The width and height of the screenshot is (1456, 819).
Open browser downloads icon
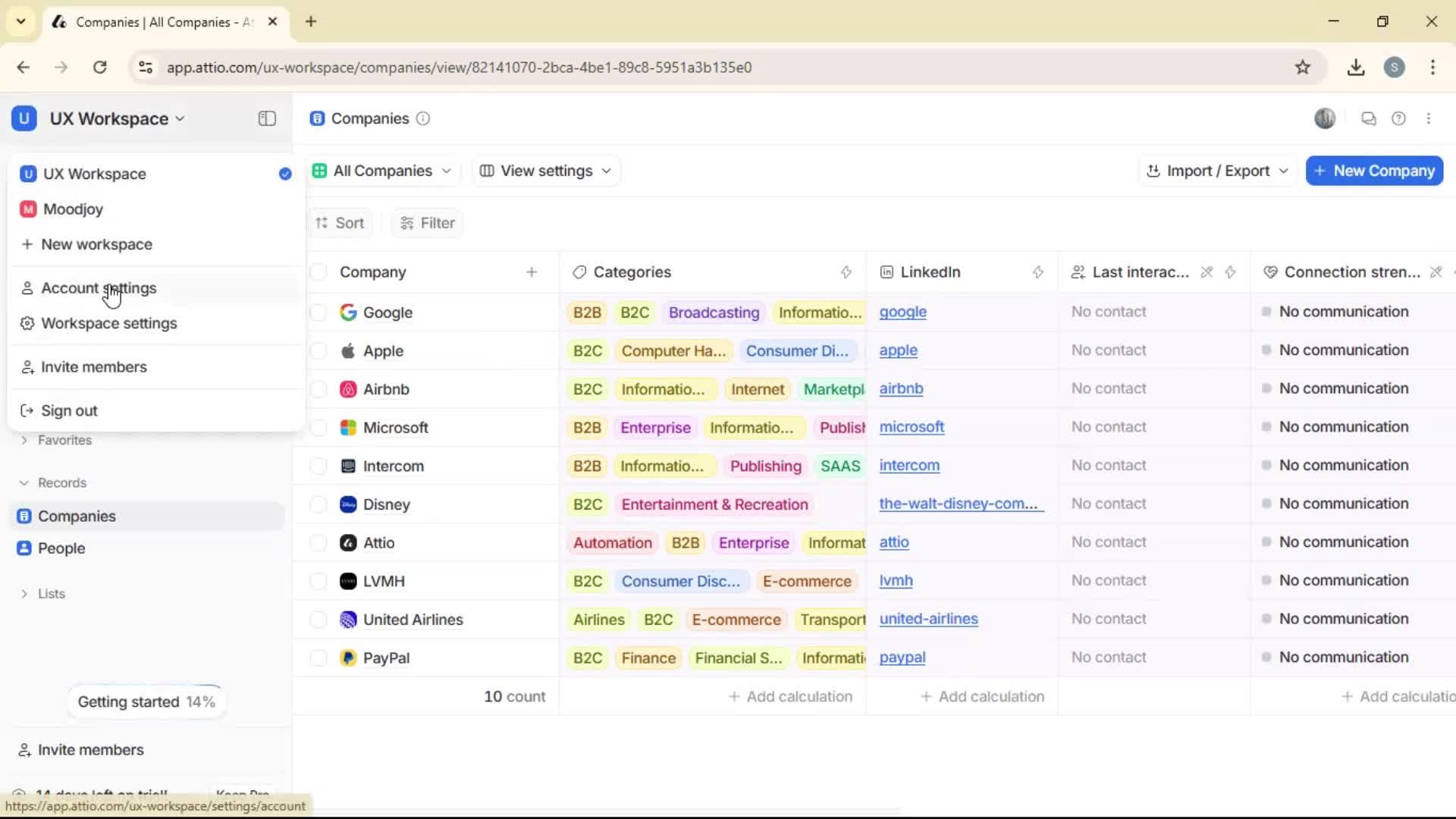point(1356,67)
